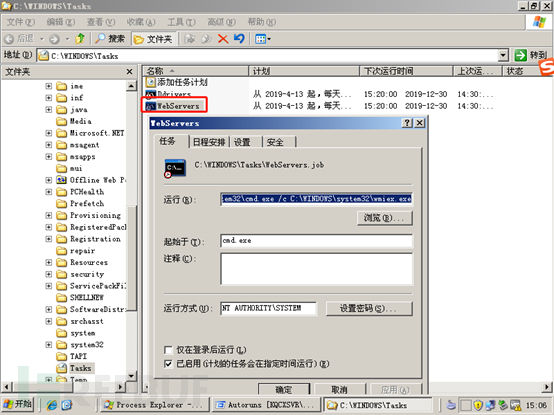Viewport: 554px width, 415px height.
Task: Launch Internet Explorer from quick launch
Action: tap(52, 405)
